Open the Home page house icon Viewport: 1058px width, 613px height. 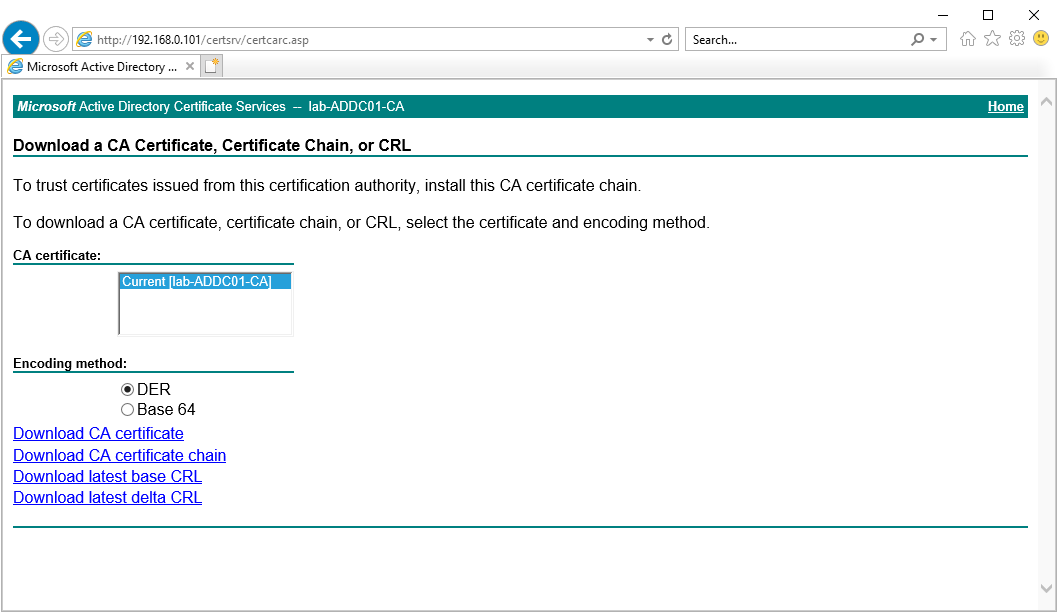[x=968, y=38]
